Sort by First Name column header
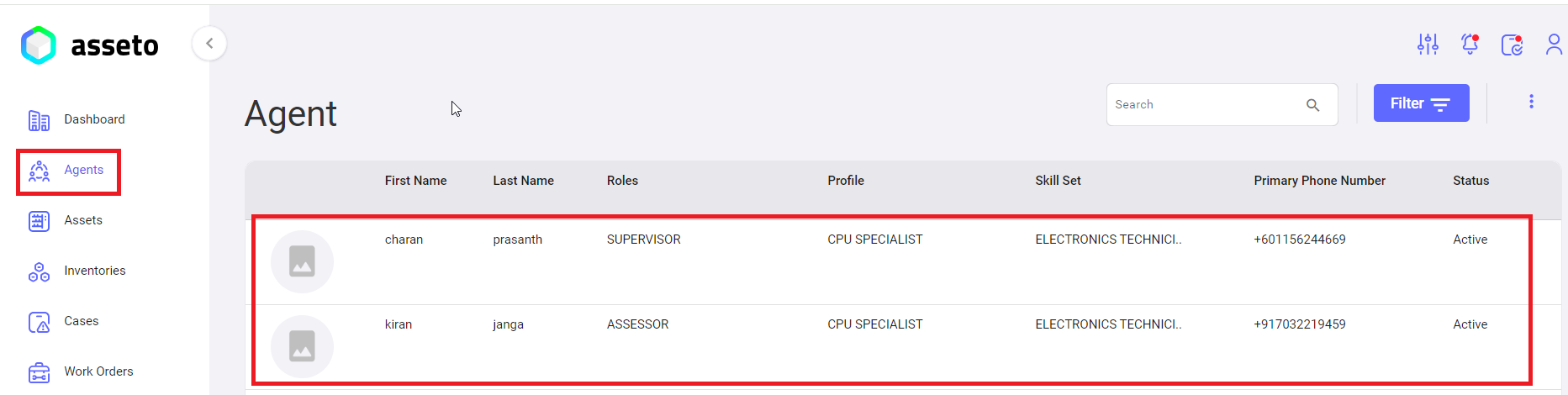The height and width of the screenshot is (395, 1568). (415, 181)
